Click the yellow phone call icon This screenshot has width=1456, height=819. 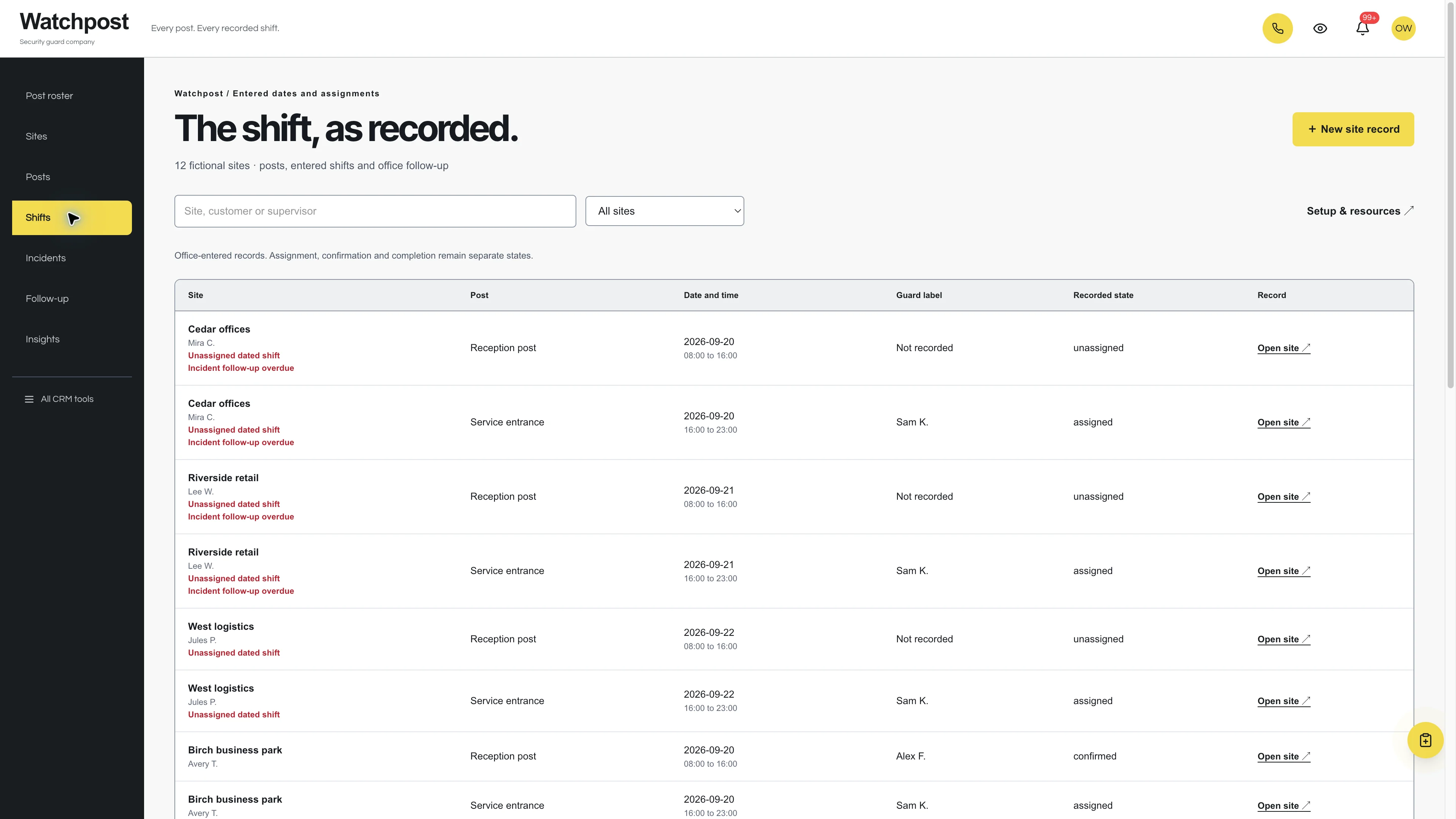click(1277, 28)
